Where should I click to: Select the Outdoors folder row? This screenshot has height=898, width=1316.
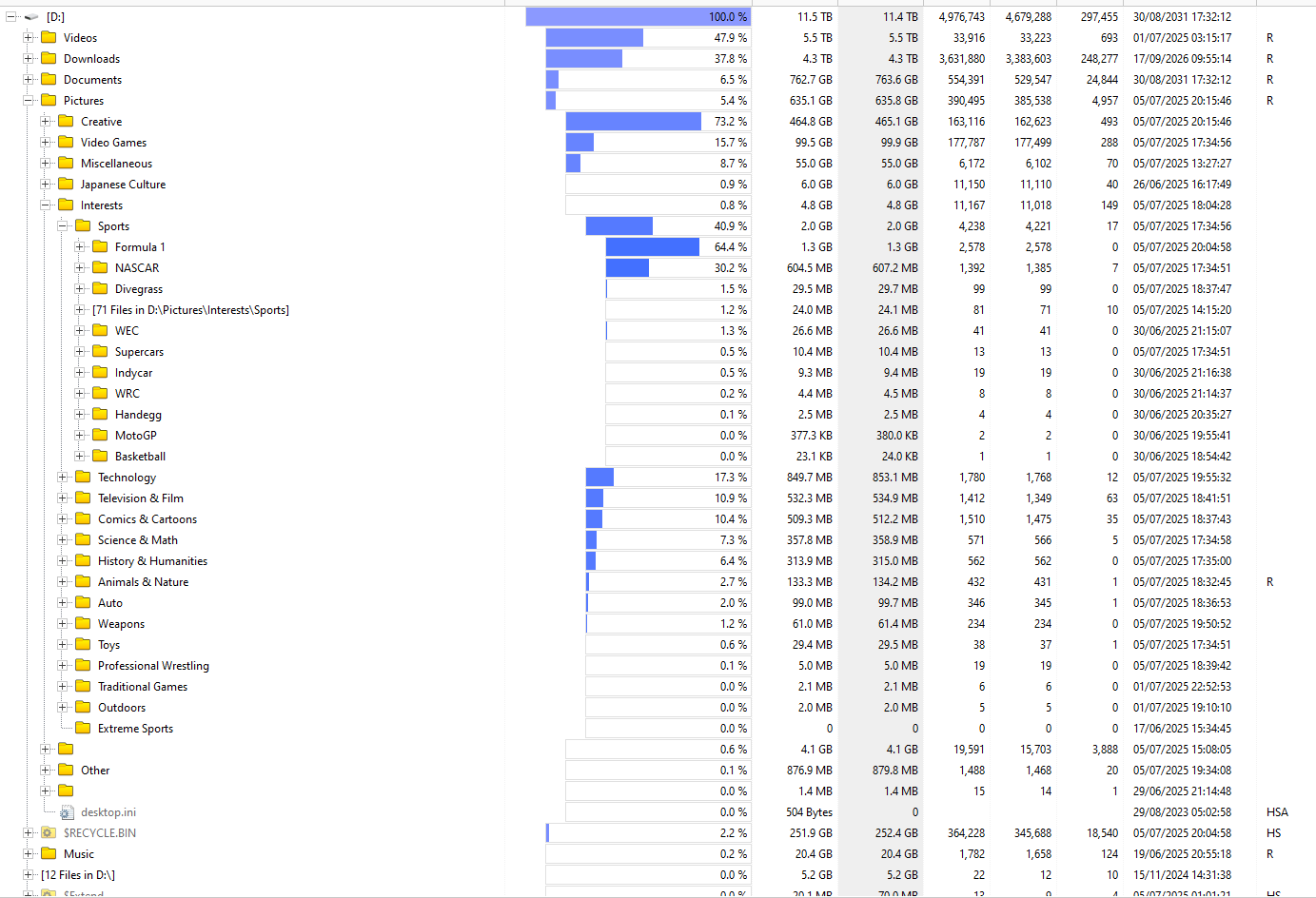click(122, 708)
